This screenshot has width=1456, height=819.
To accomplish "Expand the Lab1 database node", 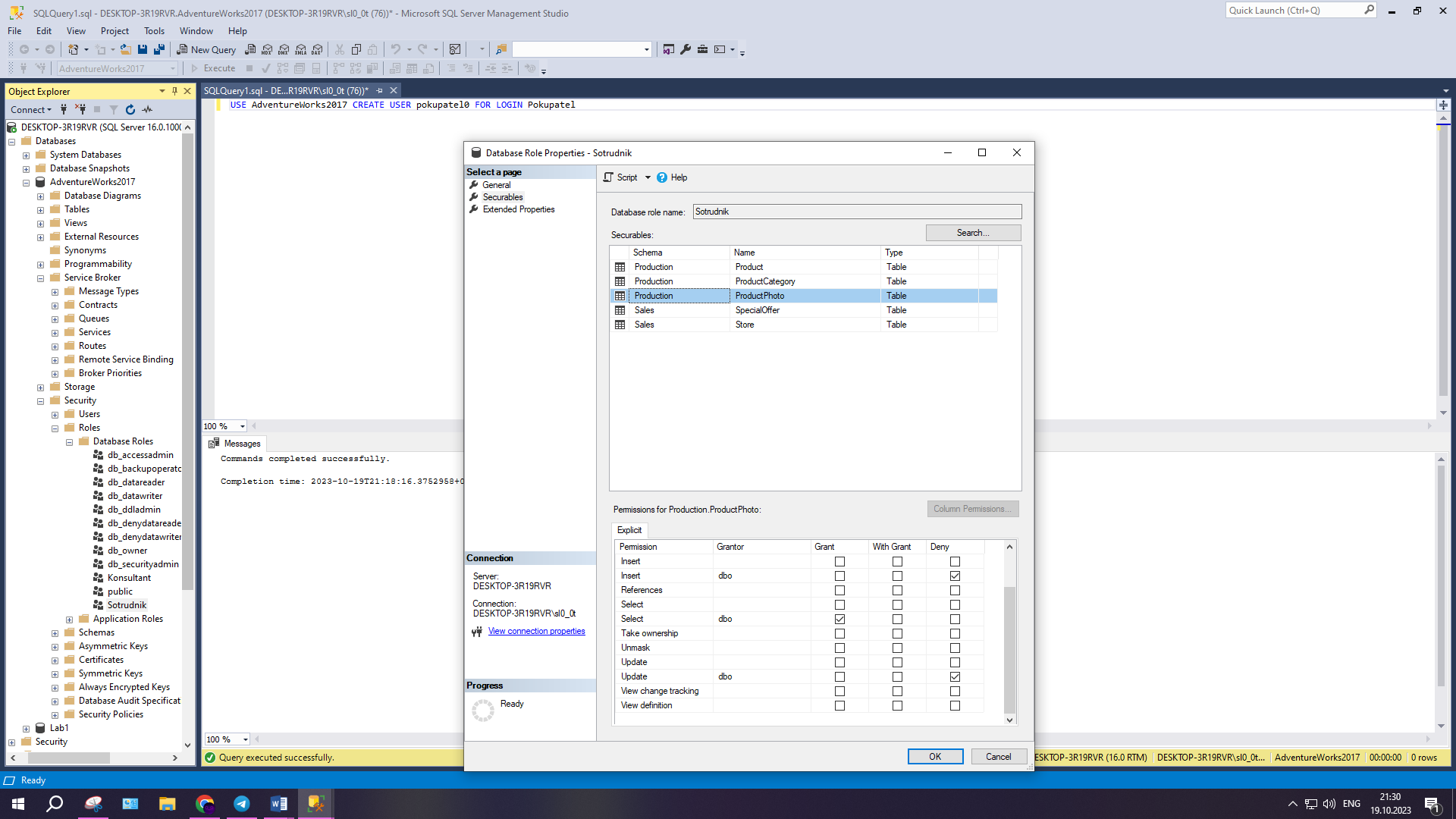I will (26, 729).
